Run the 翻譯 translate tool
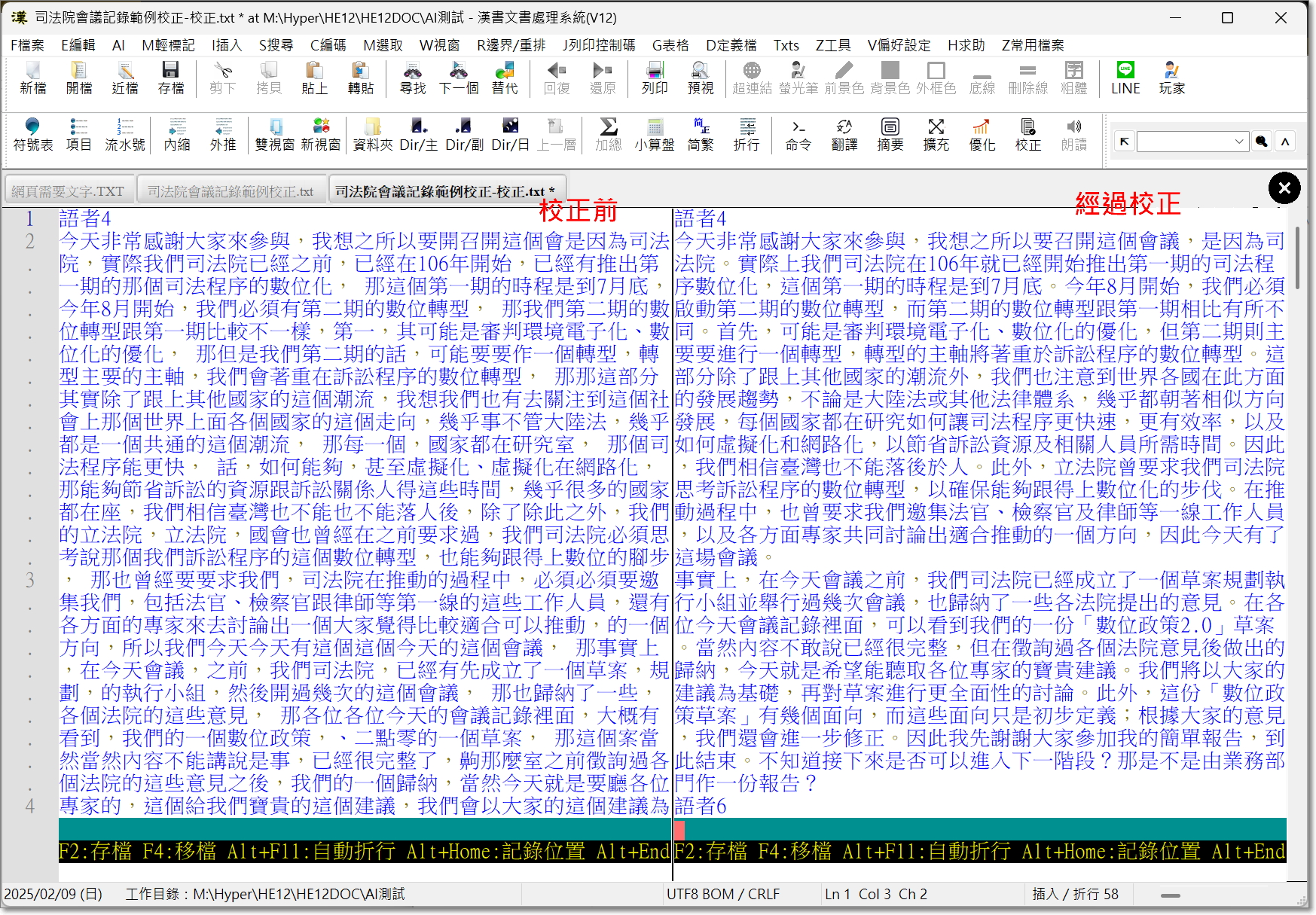 pos(844,135)
